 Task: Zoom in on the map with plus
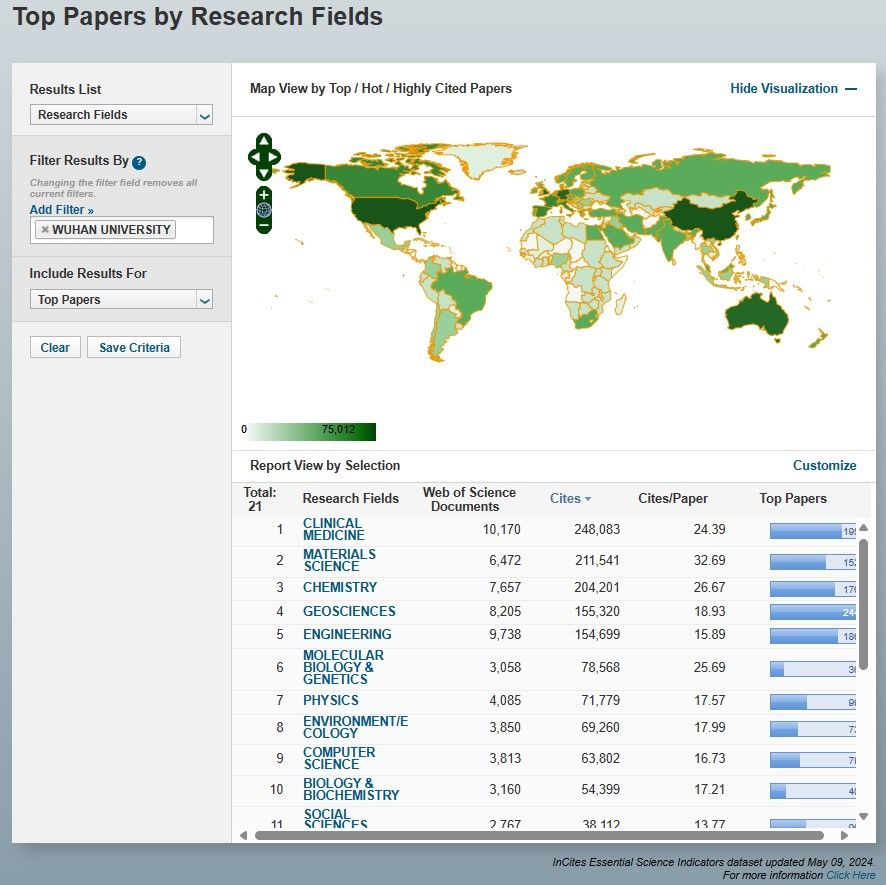(x=264, y=194)
